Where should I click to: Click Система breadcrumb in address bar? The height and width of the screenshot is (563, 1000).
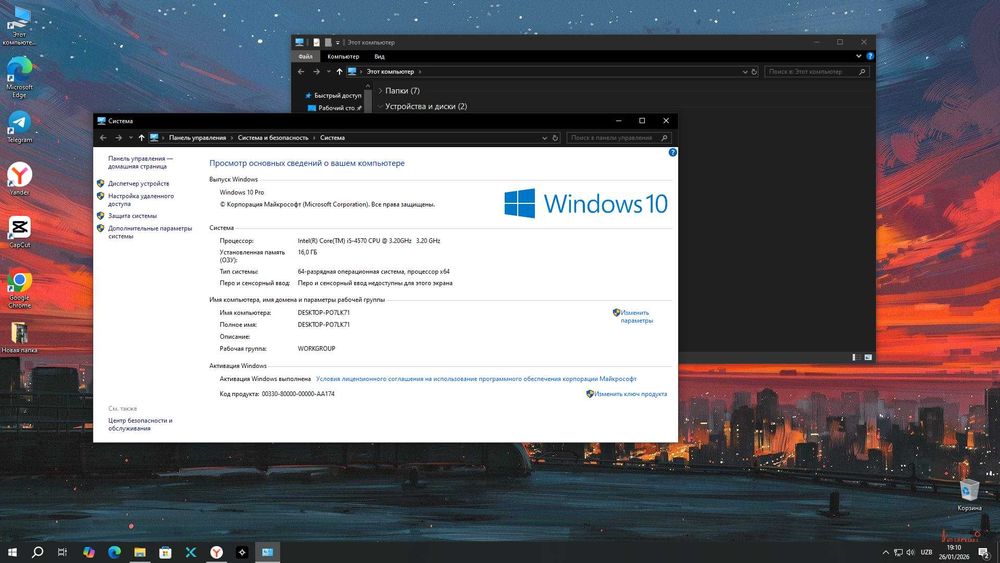pyautogui.click(x=332, y=138)
